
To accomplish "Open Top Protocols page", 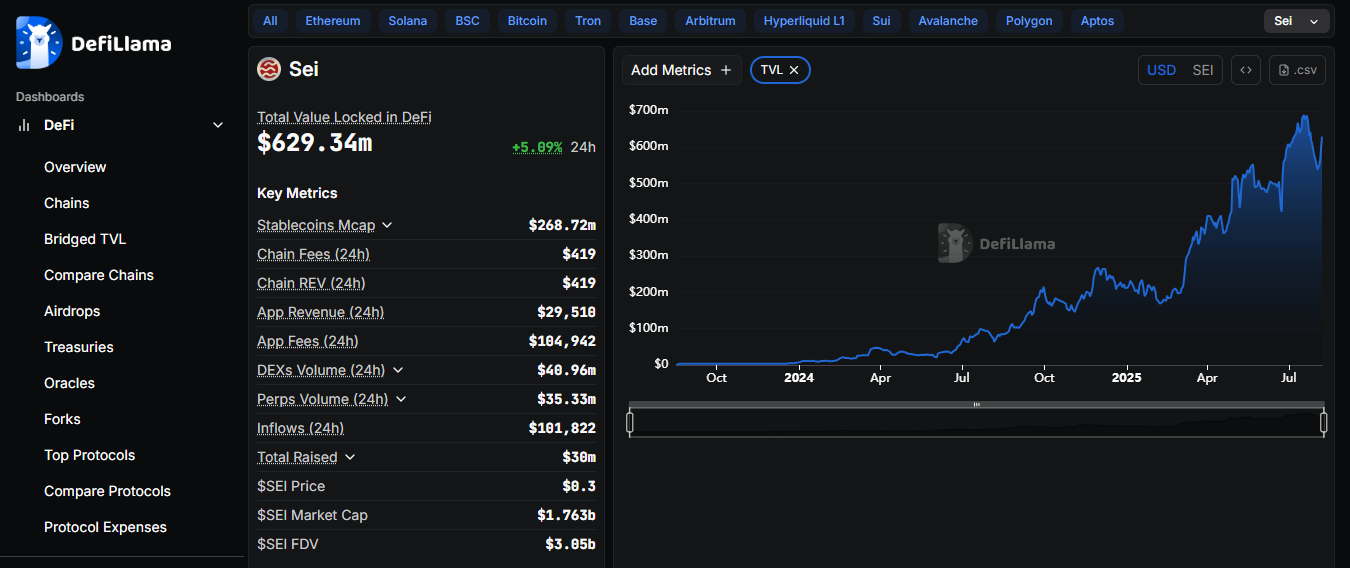I will tap(90, 455).
